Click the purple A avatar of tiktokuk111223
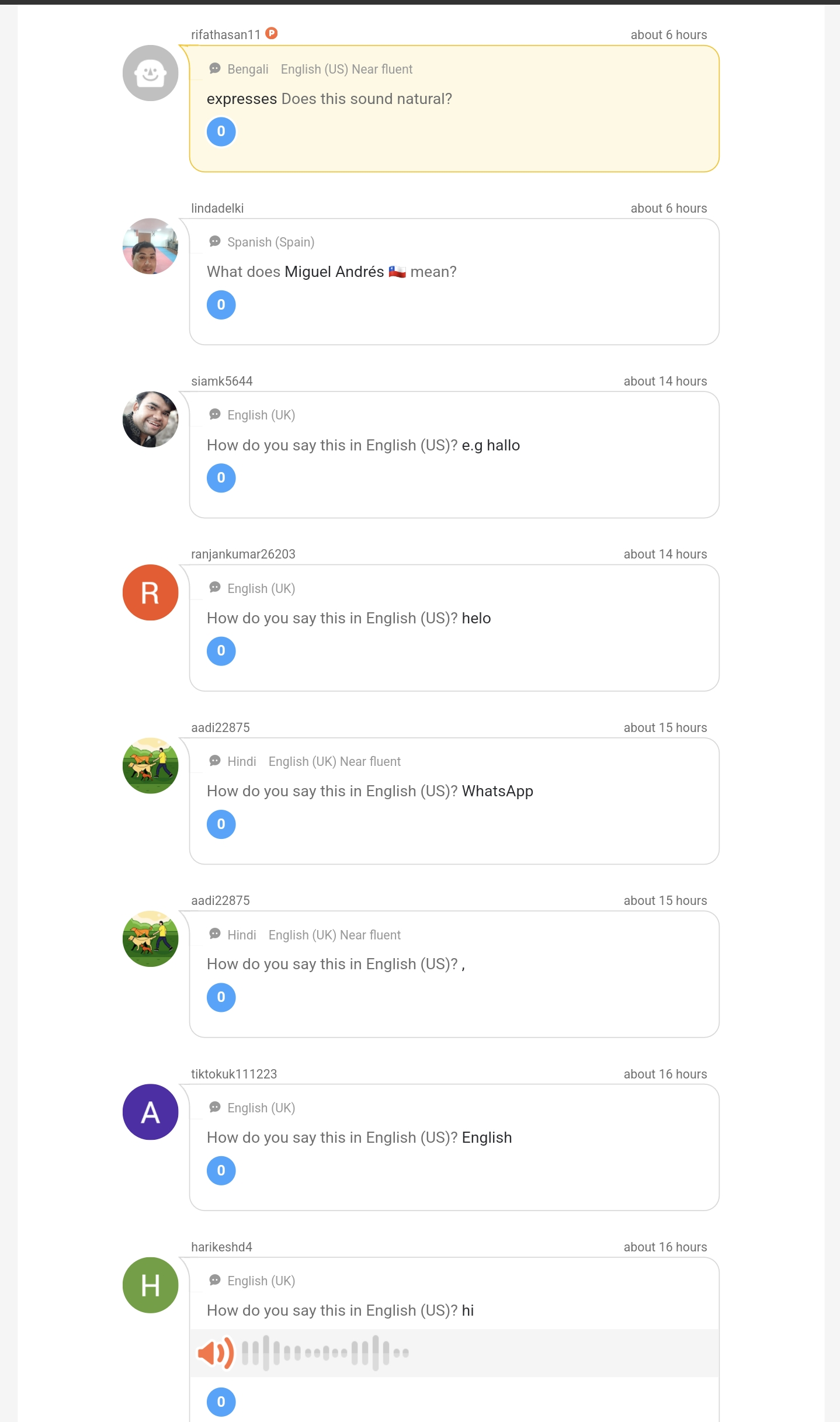The height and width of the screenshot is (1422, 840). 150,1112
